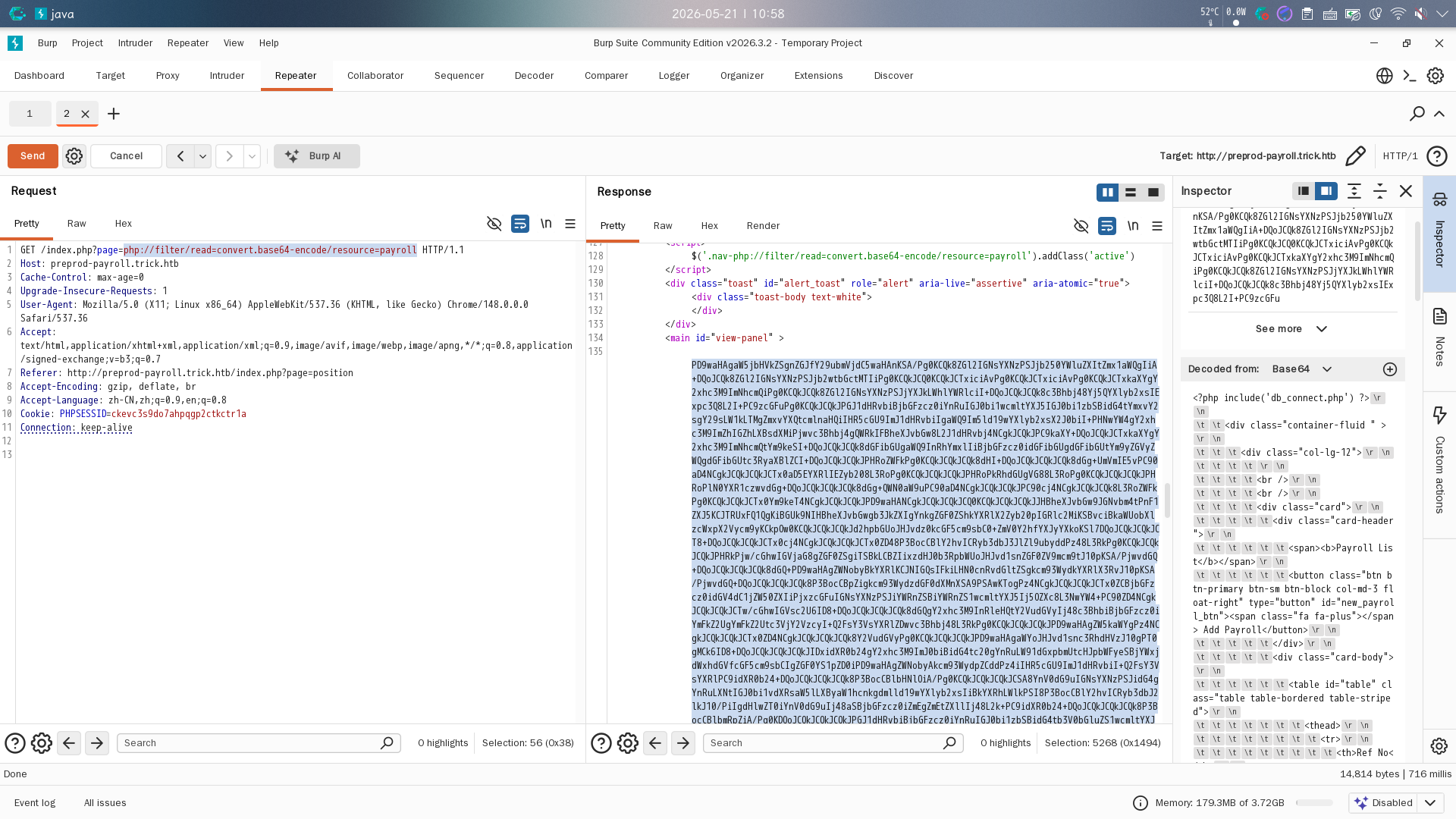Search Repeater tabs with magnifier icon
The height and width of the screenshot is (819, 1456).
tap(1417, 114)
